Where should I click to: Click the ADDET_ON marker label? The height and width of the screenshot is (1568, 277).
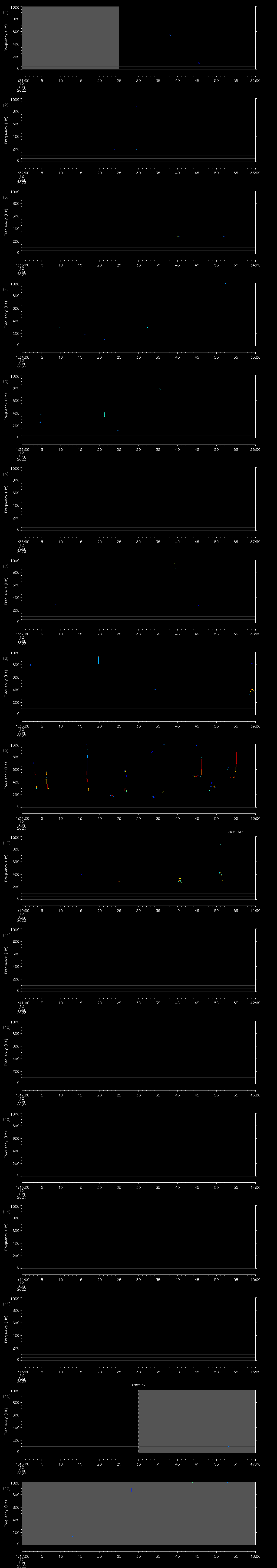tap(138, 1385)
